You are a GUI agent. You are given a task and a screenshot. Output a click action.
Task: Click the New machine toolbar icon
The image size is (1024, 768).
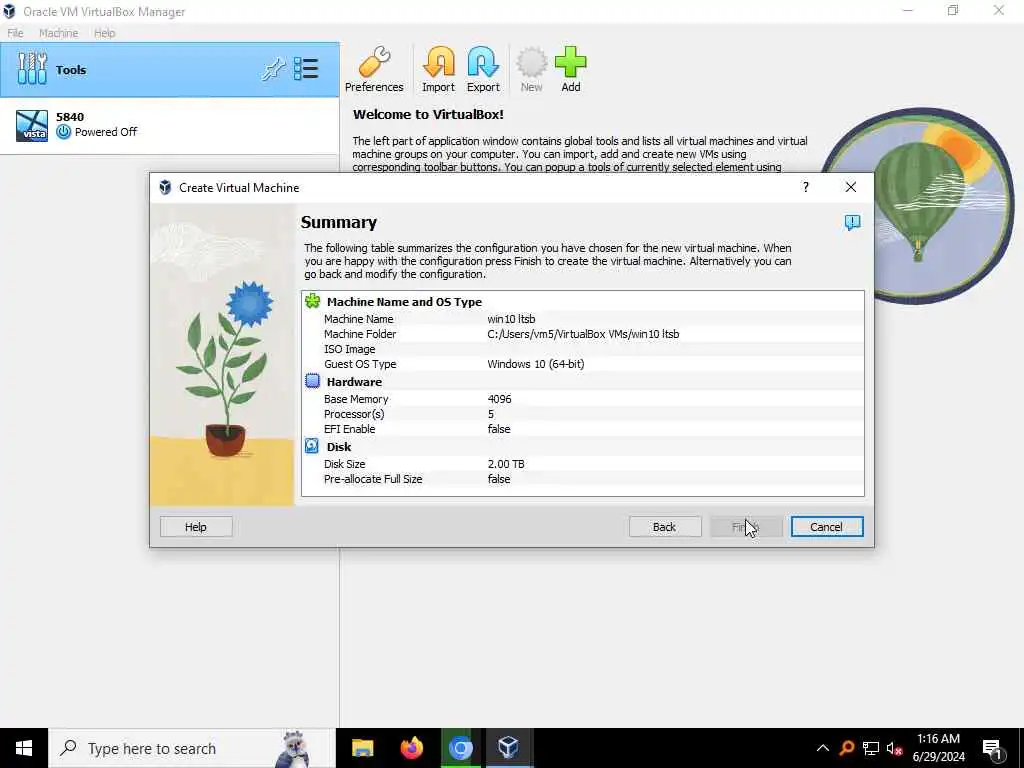532,69
